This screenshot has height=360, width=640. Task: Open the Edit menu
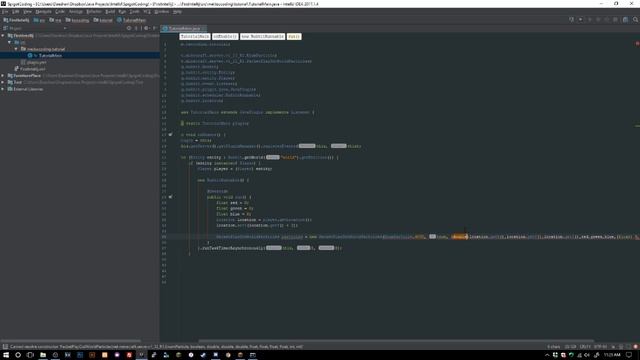[16, 12]
